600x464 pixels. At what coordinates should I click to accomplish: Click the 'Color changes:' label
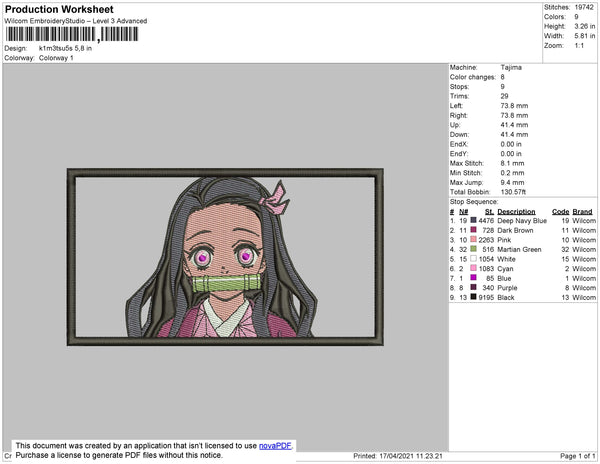click(x=473, y=77)
